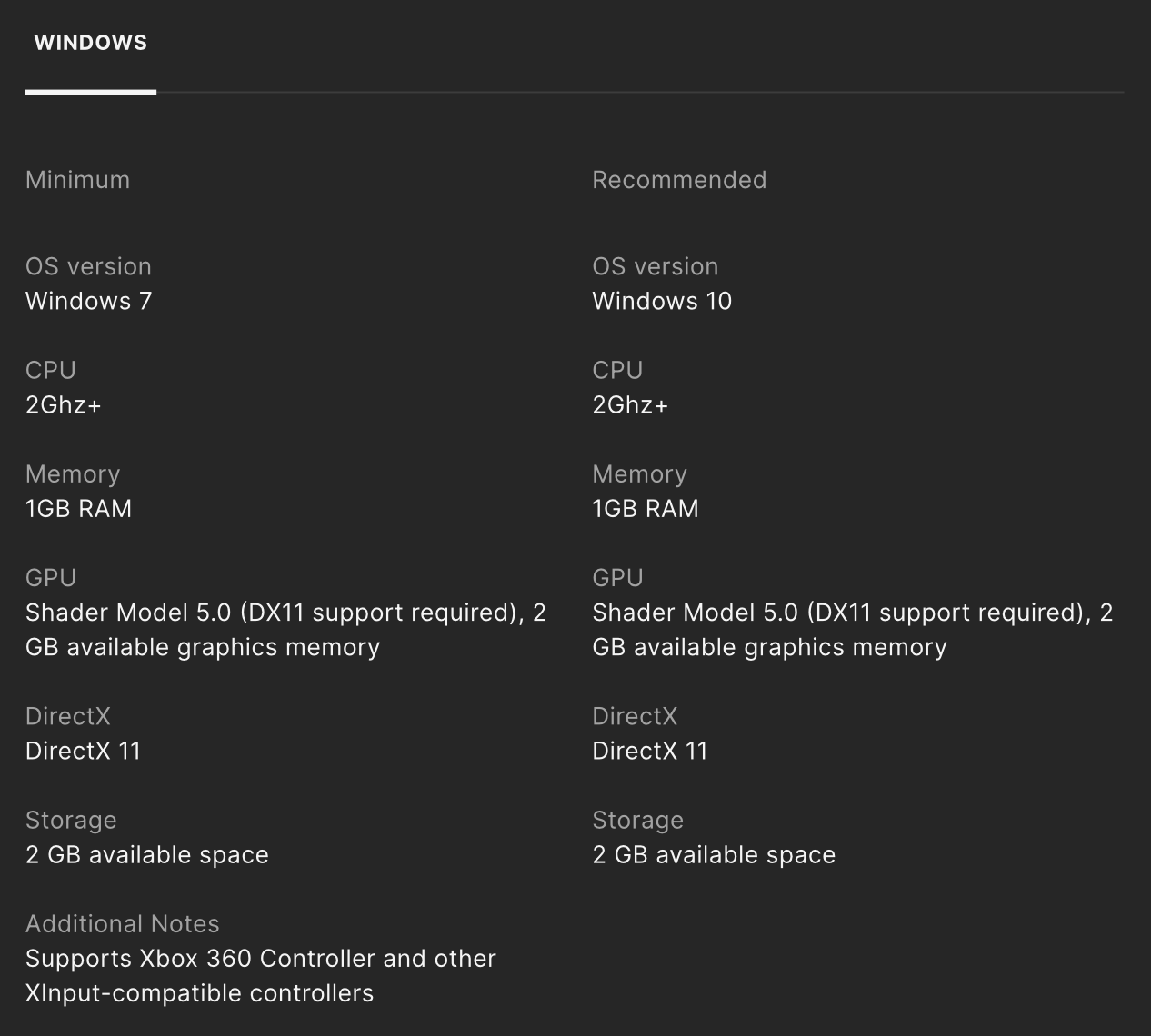
Task: Click the Xbox 360 Controller support note
Action: pyautogui.click(x=260, y=975)
